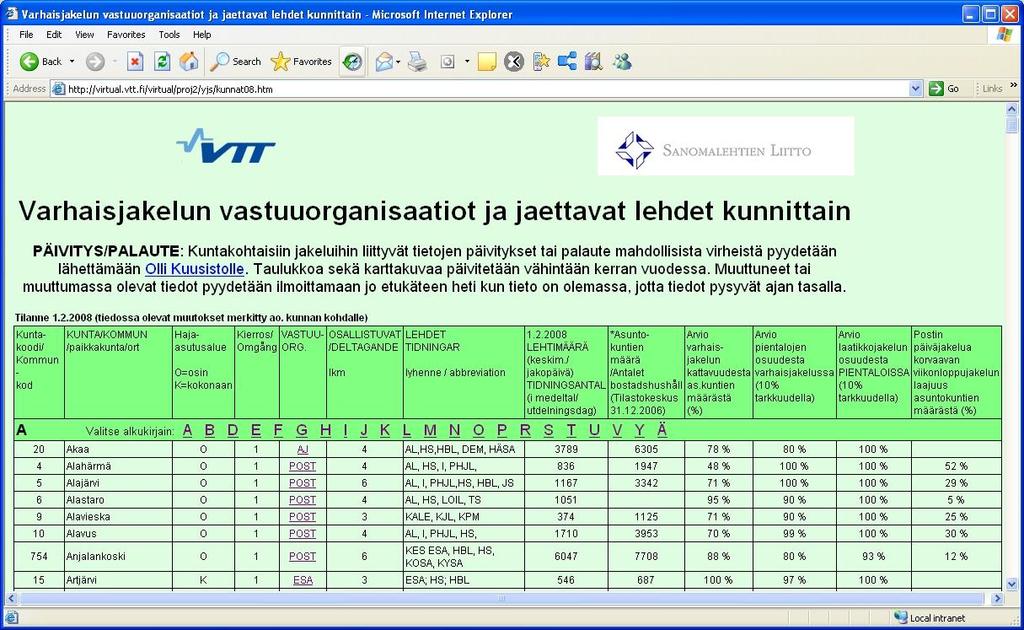Click the 6047 paper count cell
1024x630 pixels.
(566, 556)
